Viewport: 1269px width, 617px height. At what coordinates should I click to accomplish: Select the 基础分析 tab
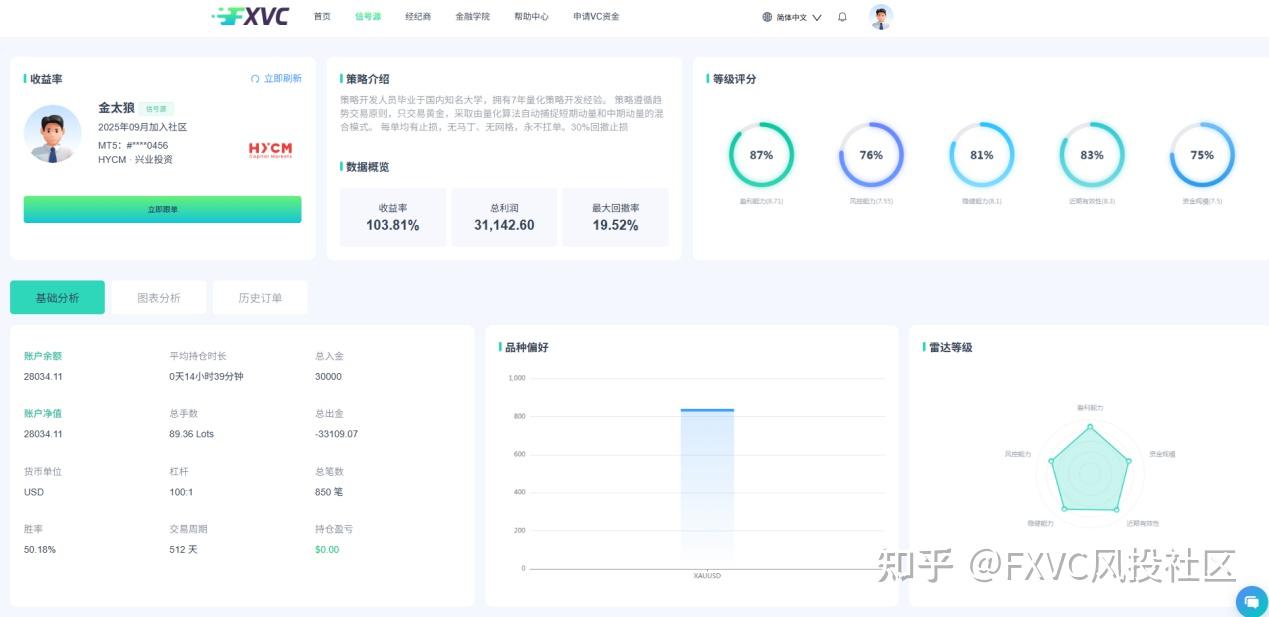point(57,298)
